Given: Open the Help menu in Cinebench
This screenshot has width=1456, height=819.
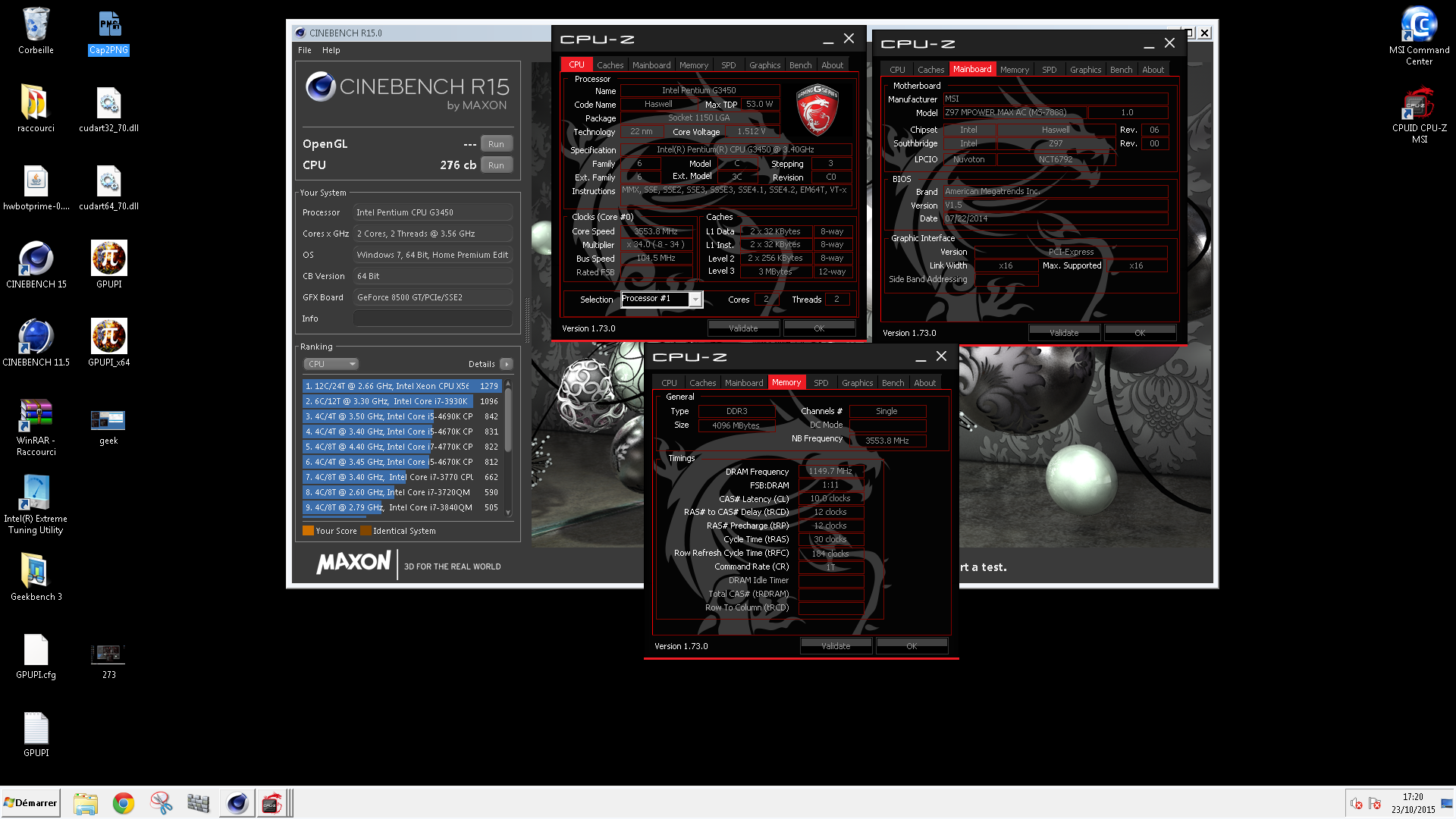Looking at the screenshot, I should 331,50.
